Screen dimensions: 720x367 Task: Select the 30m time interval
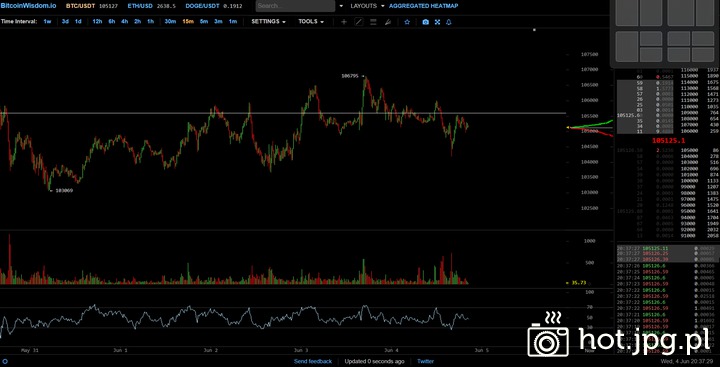coord(170,22)
